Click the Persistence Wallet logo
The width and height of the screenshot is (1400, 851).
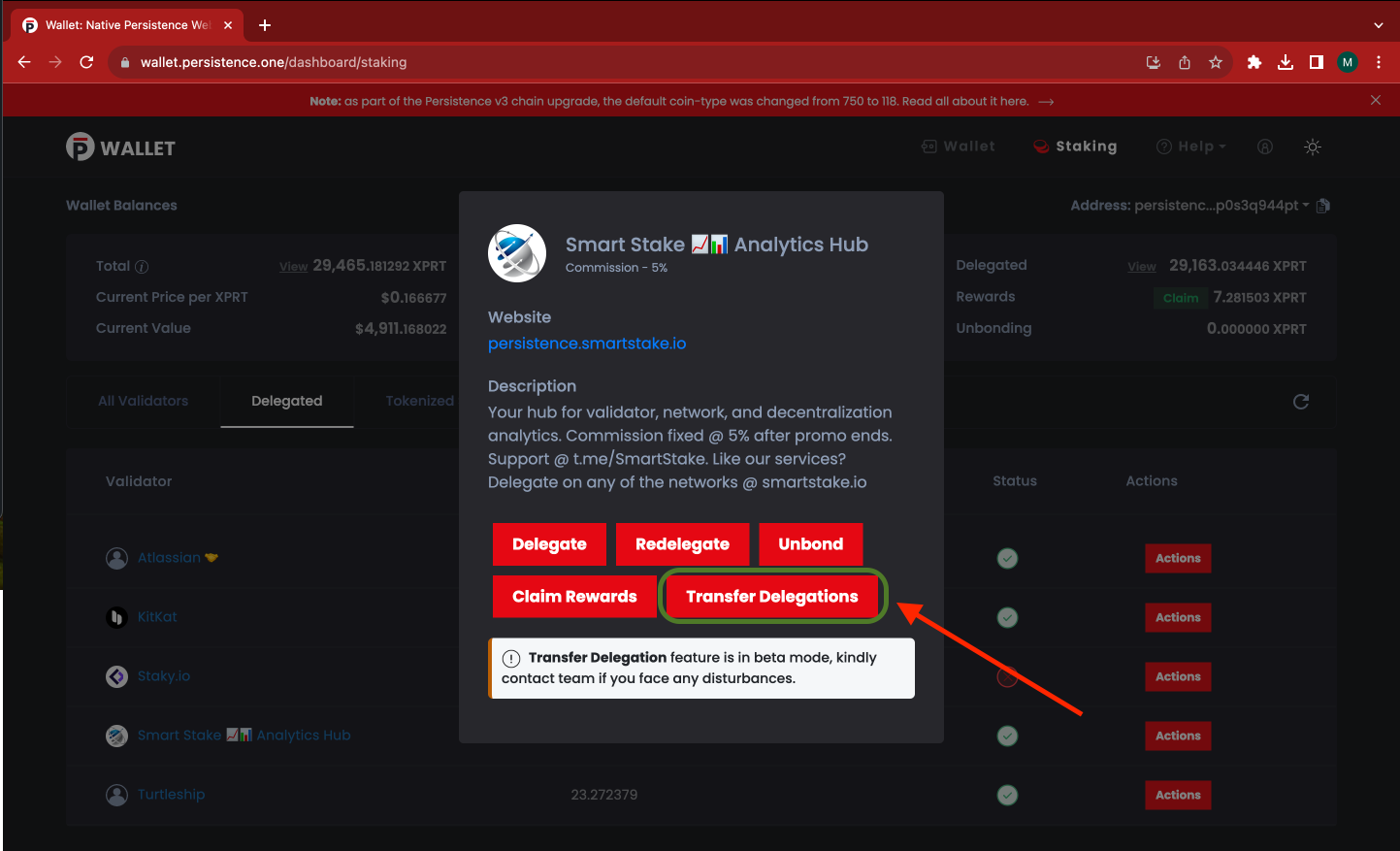click(120, 147)
